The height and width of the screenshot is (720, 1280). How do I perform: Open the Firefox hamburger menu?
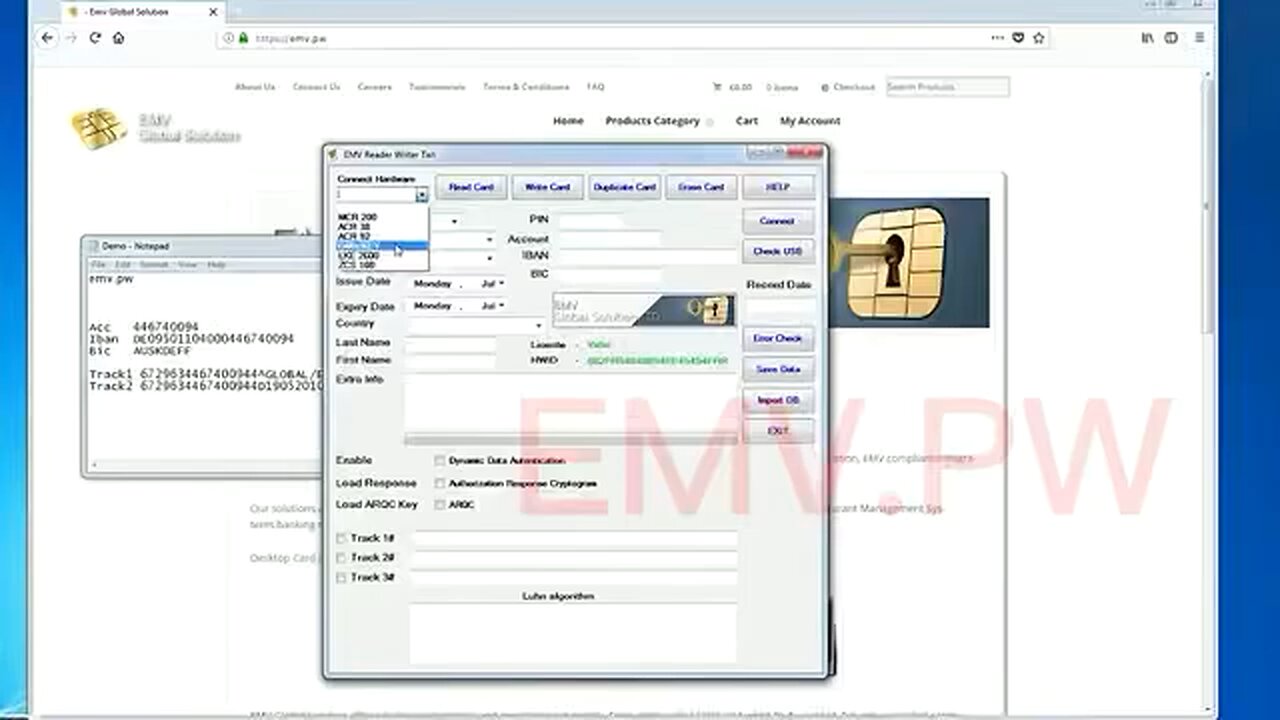point(1200,38)
